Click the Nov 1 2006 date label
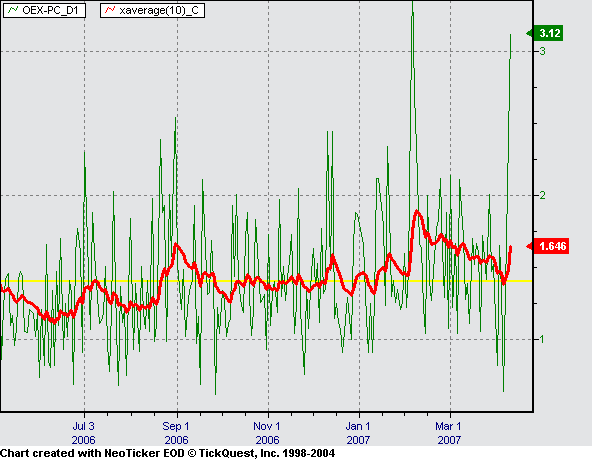The width and height of the screenshot is (592, 460). (x=267, y=433)
